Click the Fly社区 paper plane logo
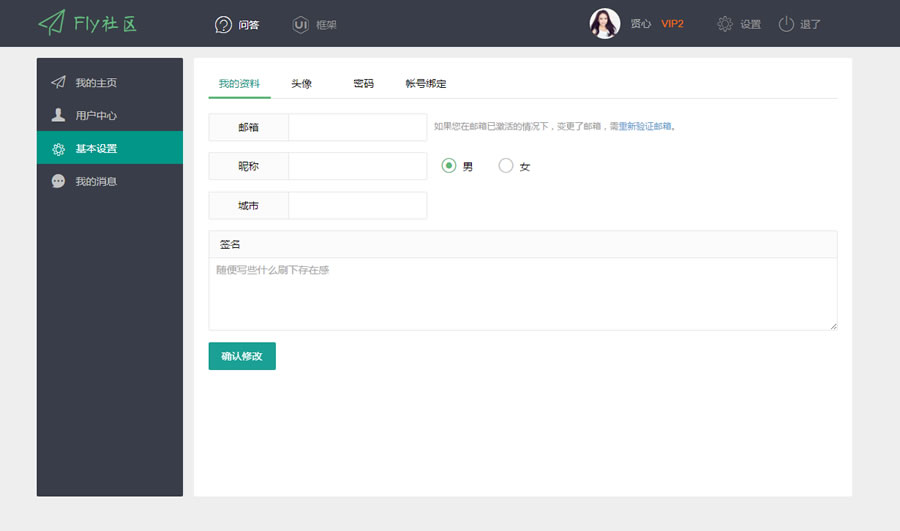Screen dimensions: 900x531 (x=52, y=23)
